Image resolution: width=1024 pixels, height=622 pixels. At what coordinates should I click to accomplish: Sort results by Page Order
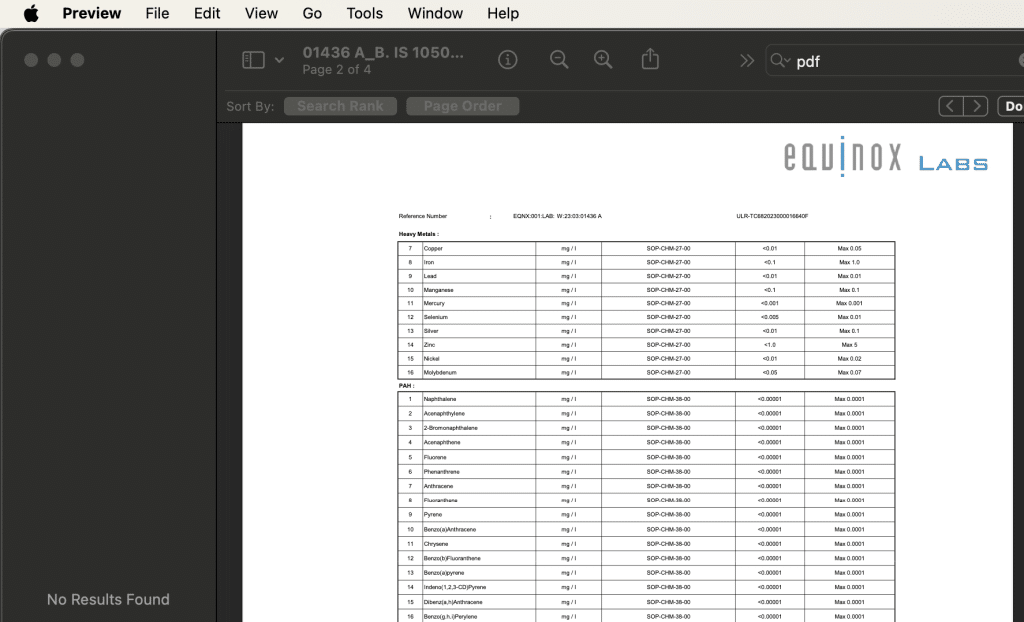[462, 106]
